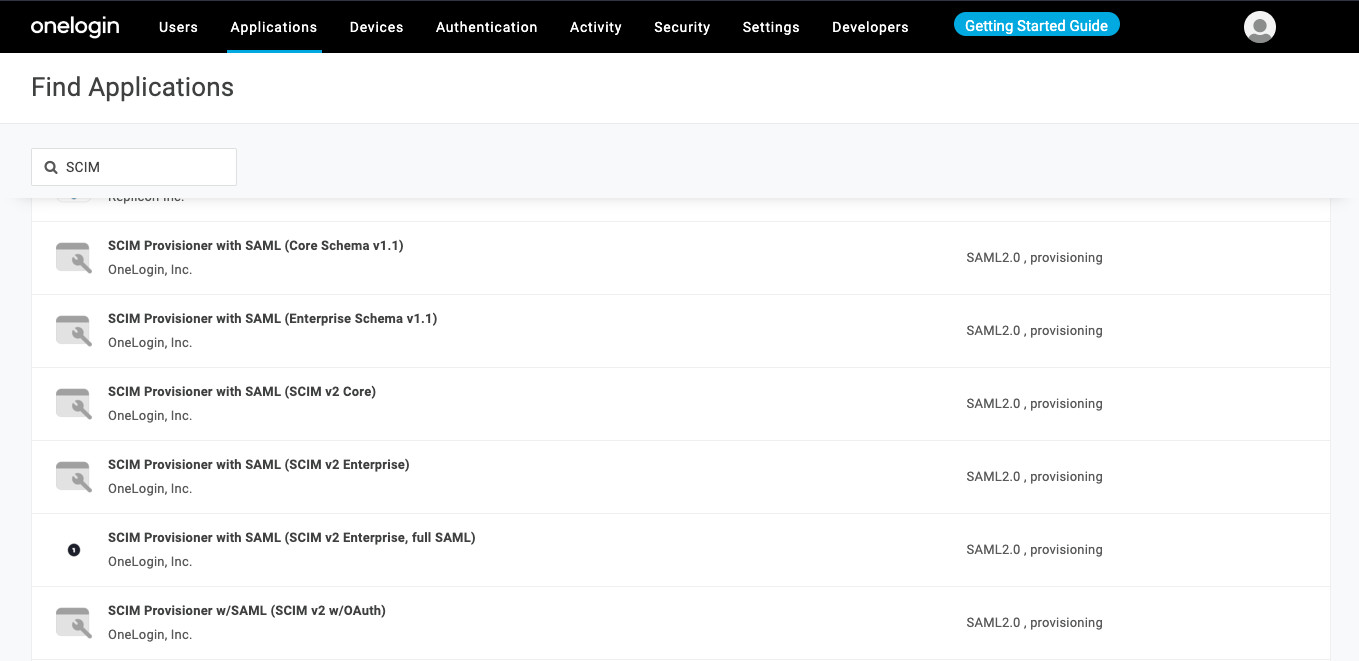Open the Settings section
Viewport: 1359px width, 661px height.
tap(770, 27)
